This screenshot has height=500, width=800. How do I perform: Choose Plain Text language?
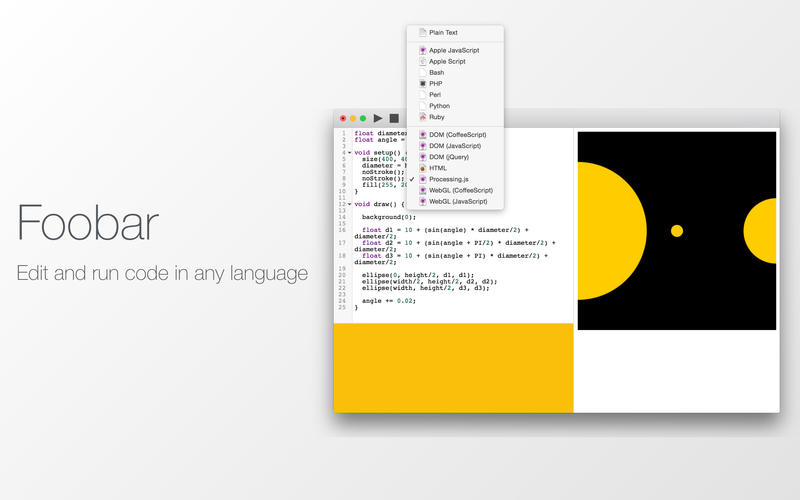455,33
